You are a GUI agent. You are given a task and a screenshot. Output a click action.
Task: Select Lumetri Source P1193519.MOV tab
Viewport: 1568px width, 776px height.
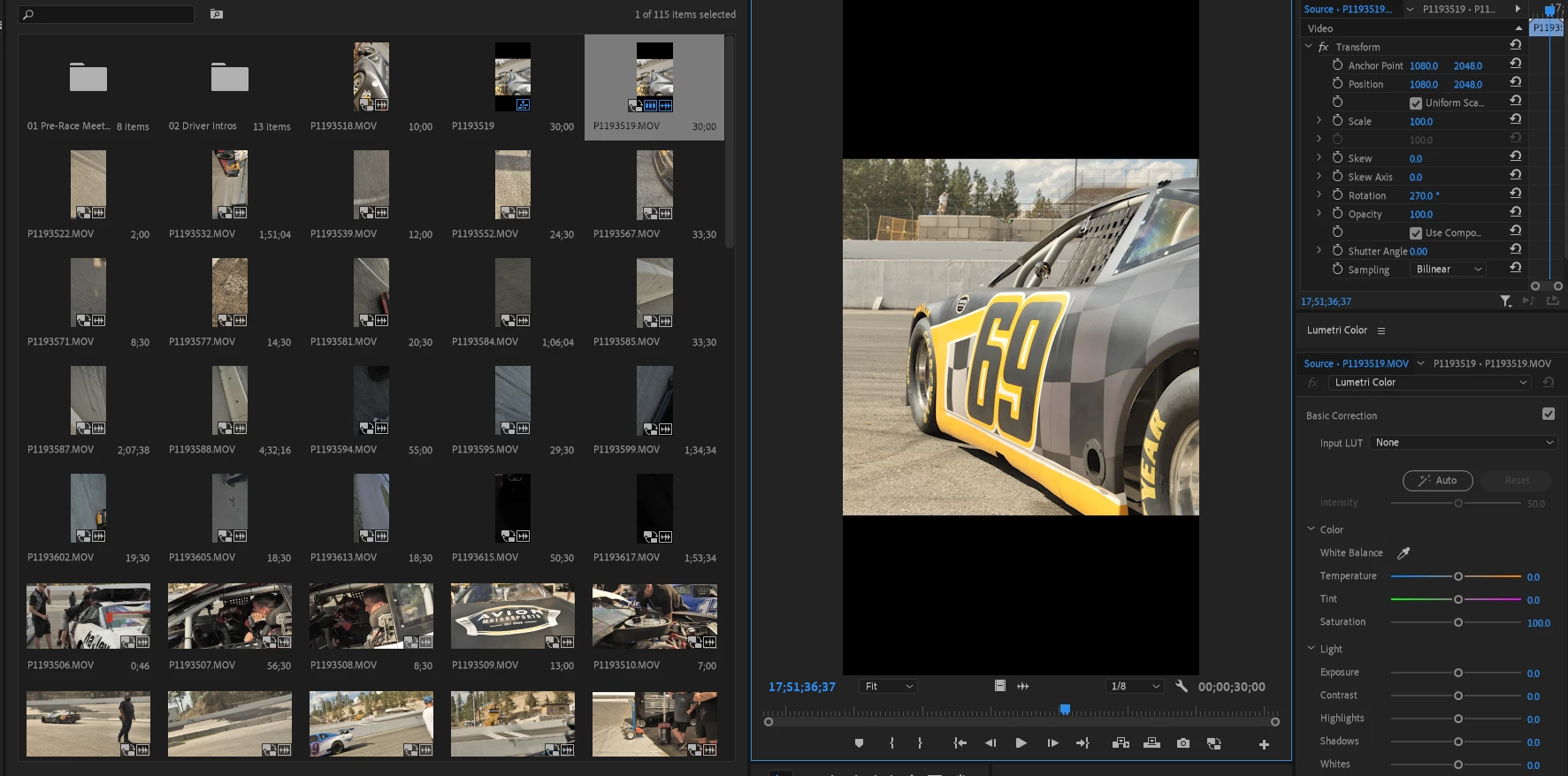1356,364
